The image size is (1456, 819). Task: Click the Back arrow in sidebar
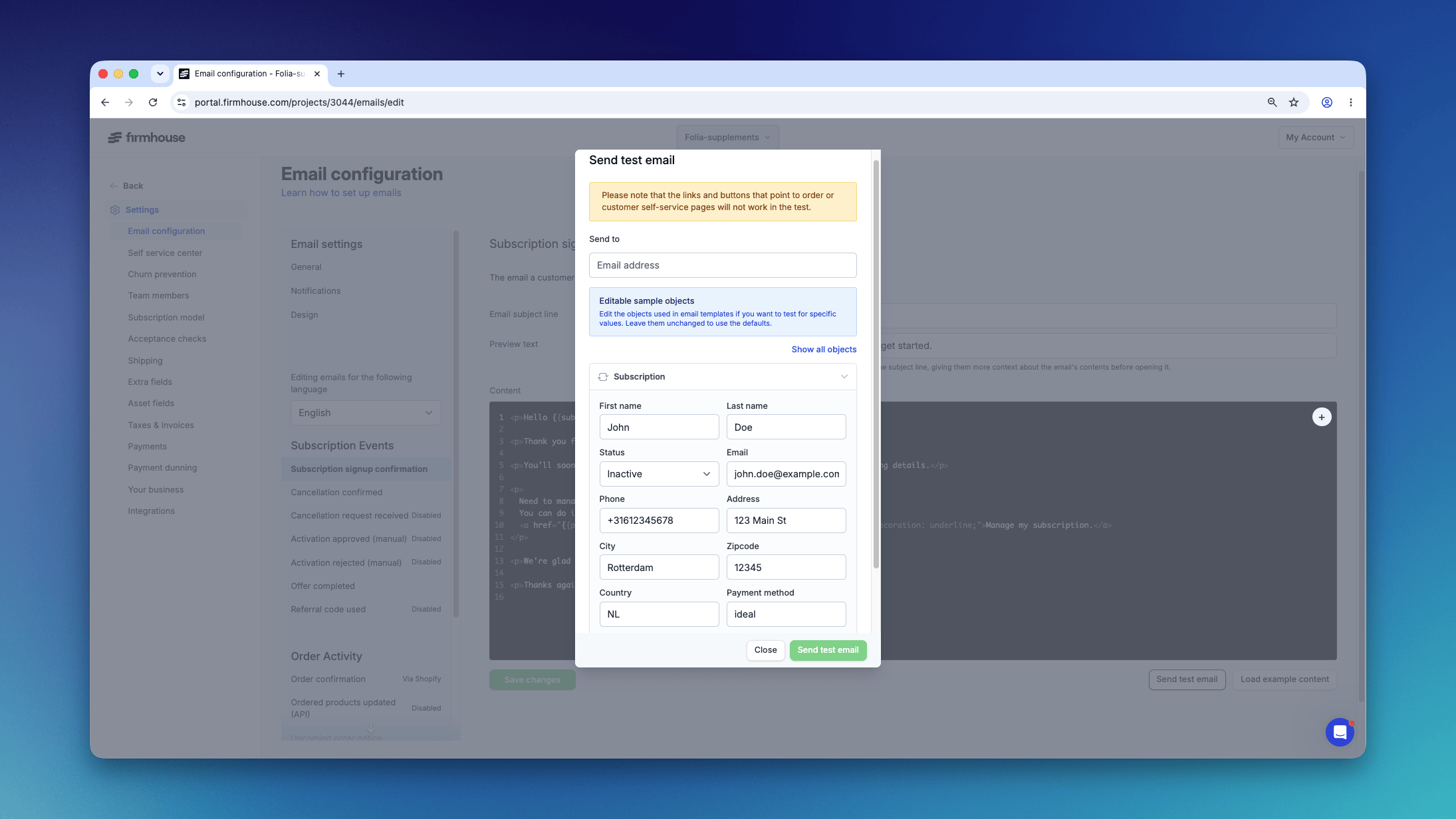coord(114,186)
